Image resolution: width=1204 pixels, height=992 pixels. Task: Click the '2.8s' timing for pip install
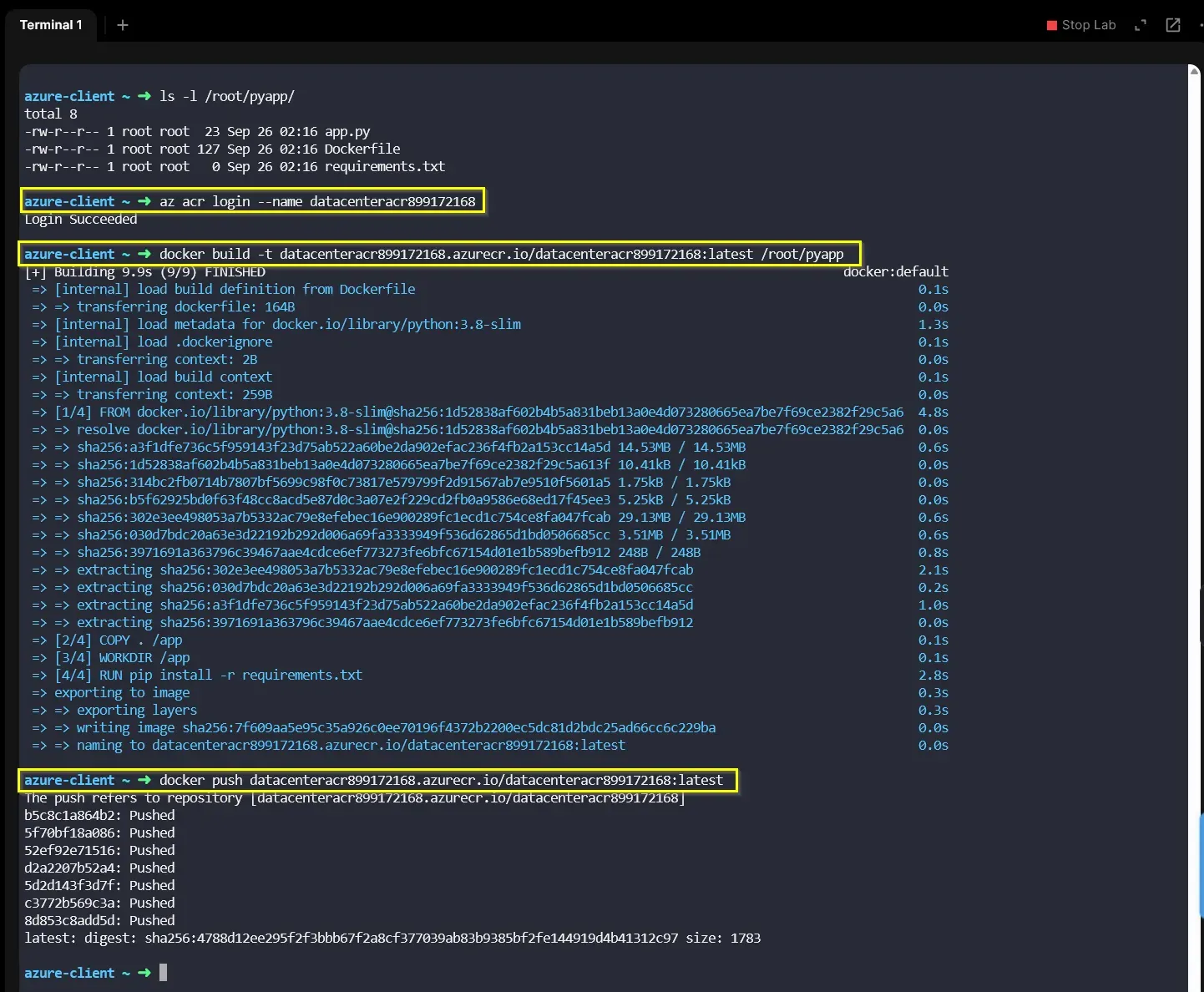click(x=933, y=675)
